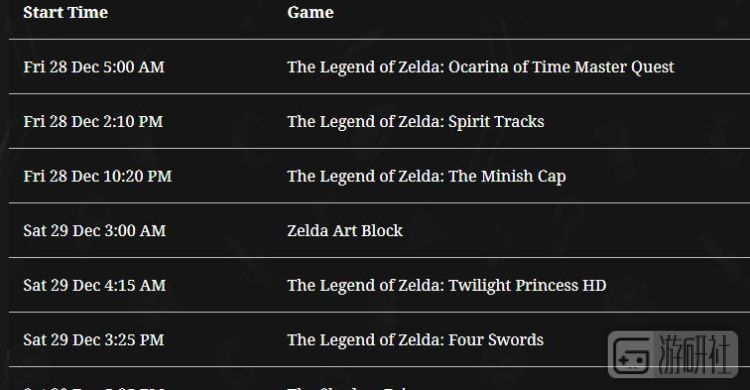Click the partially visible bottom row's start time
This screenshot has height=390, width=750.
point(94,387)
